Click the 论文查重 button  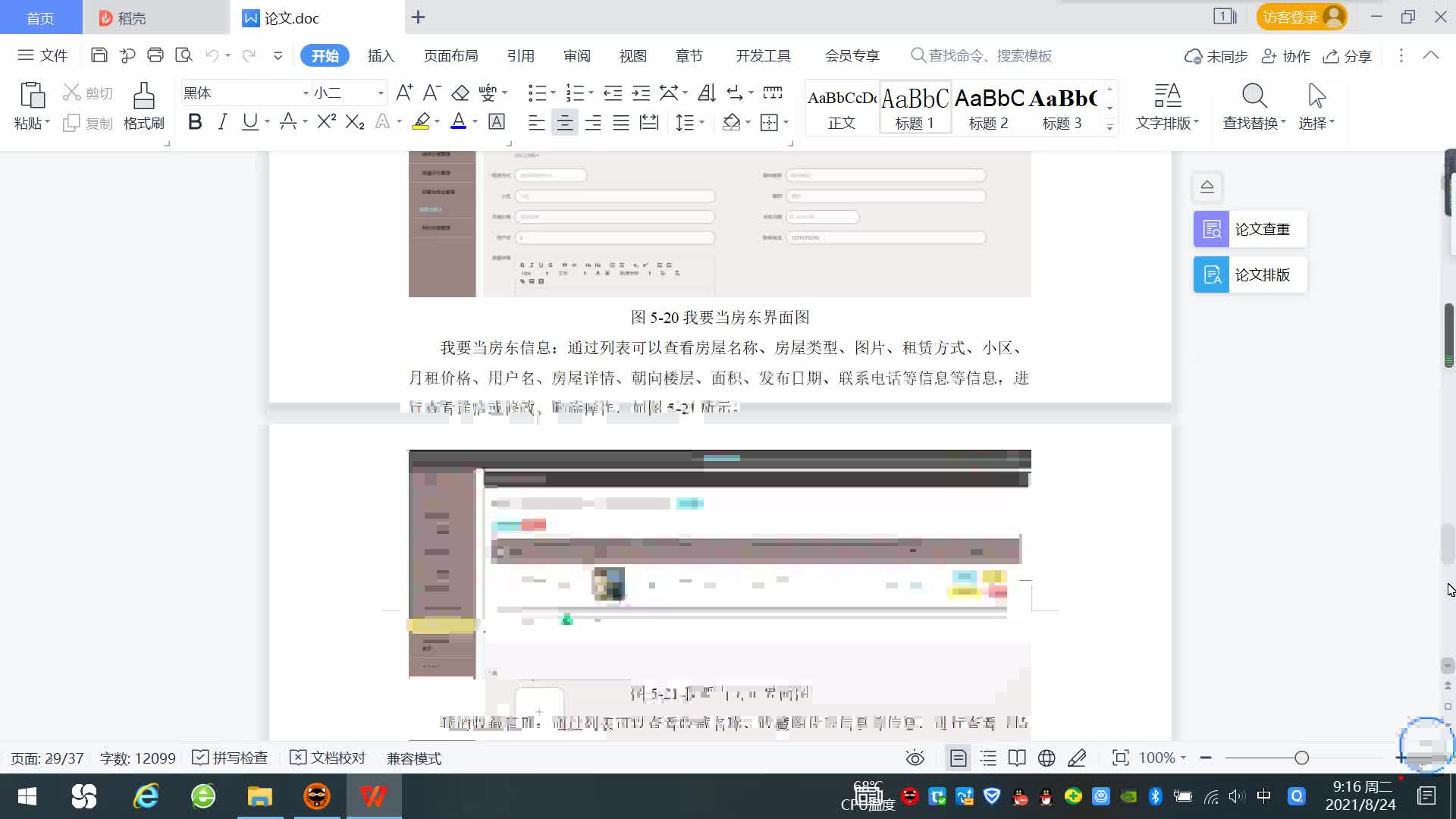pyautogui.click(x=1250, y=229)
